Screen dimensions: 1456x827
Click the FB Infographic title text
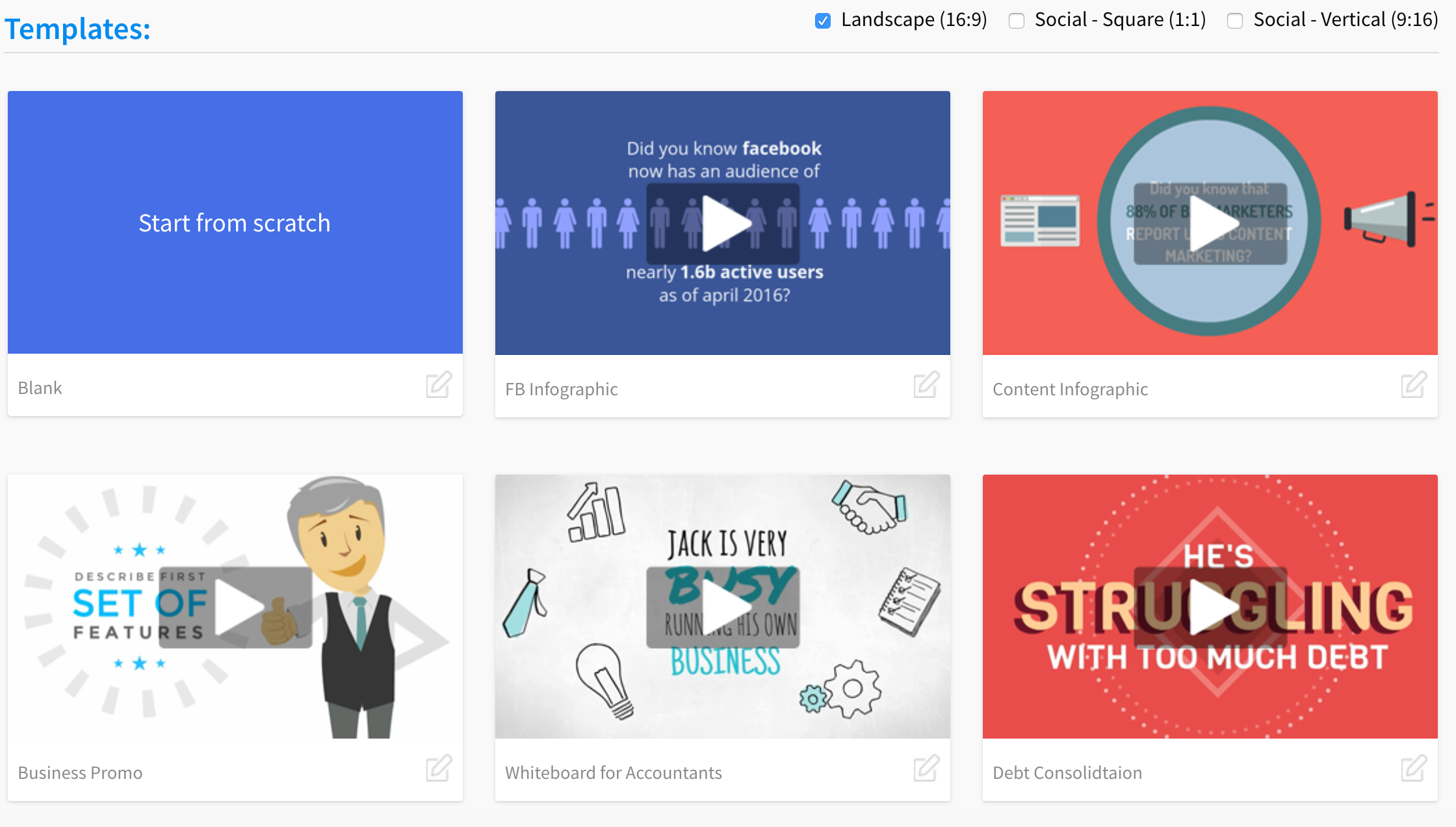pos(562,389)
